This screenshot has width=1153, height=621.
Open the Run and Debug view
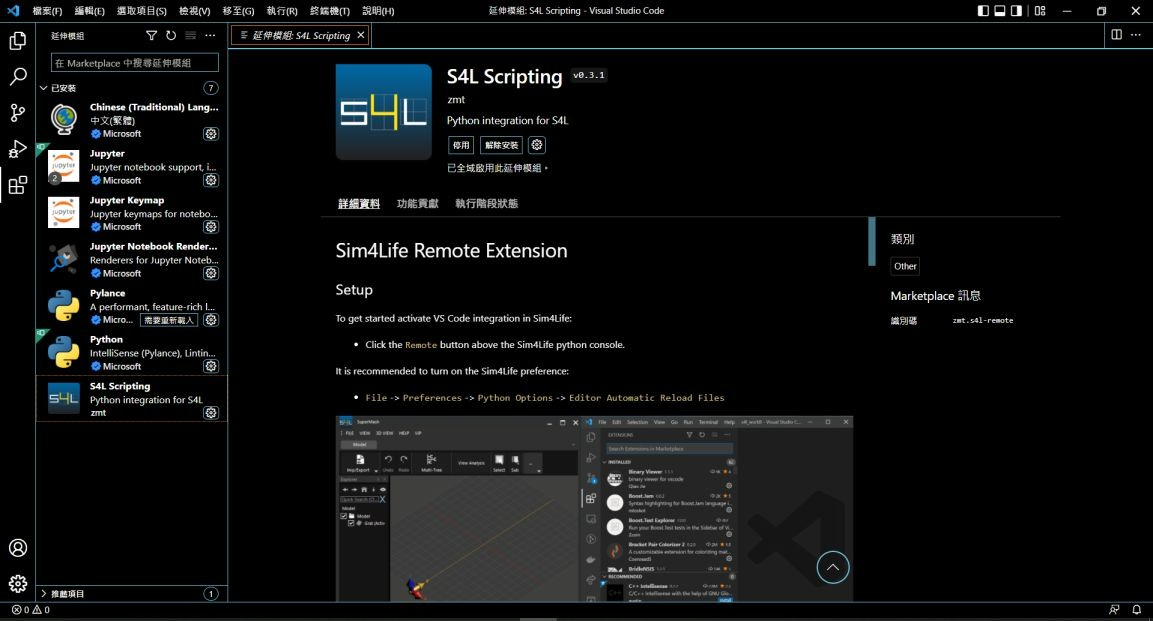[x=18, y=149]
